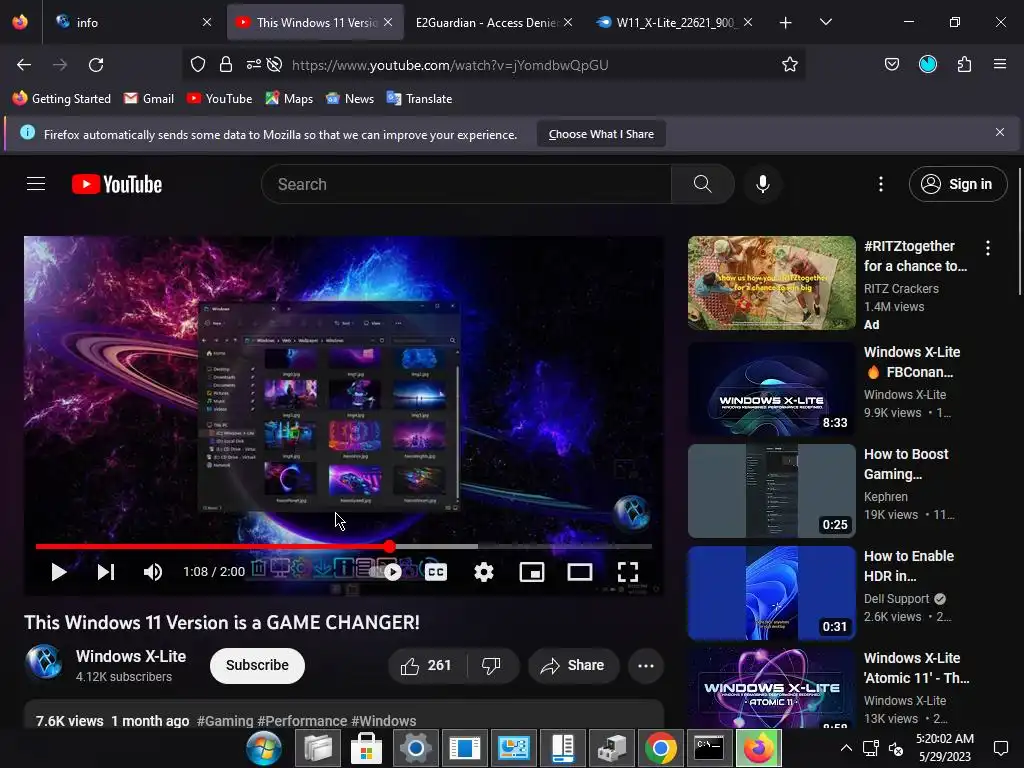
Task: Open the Firefox application hamburger menu
Action: [999, 64]
